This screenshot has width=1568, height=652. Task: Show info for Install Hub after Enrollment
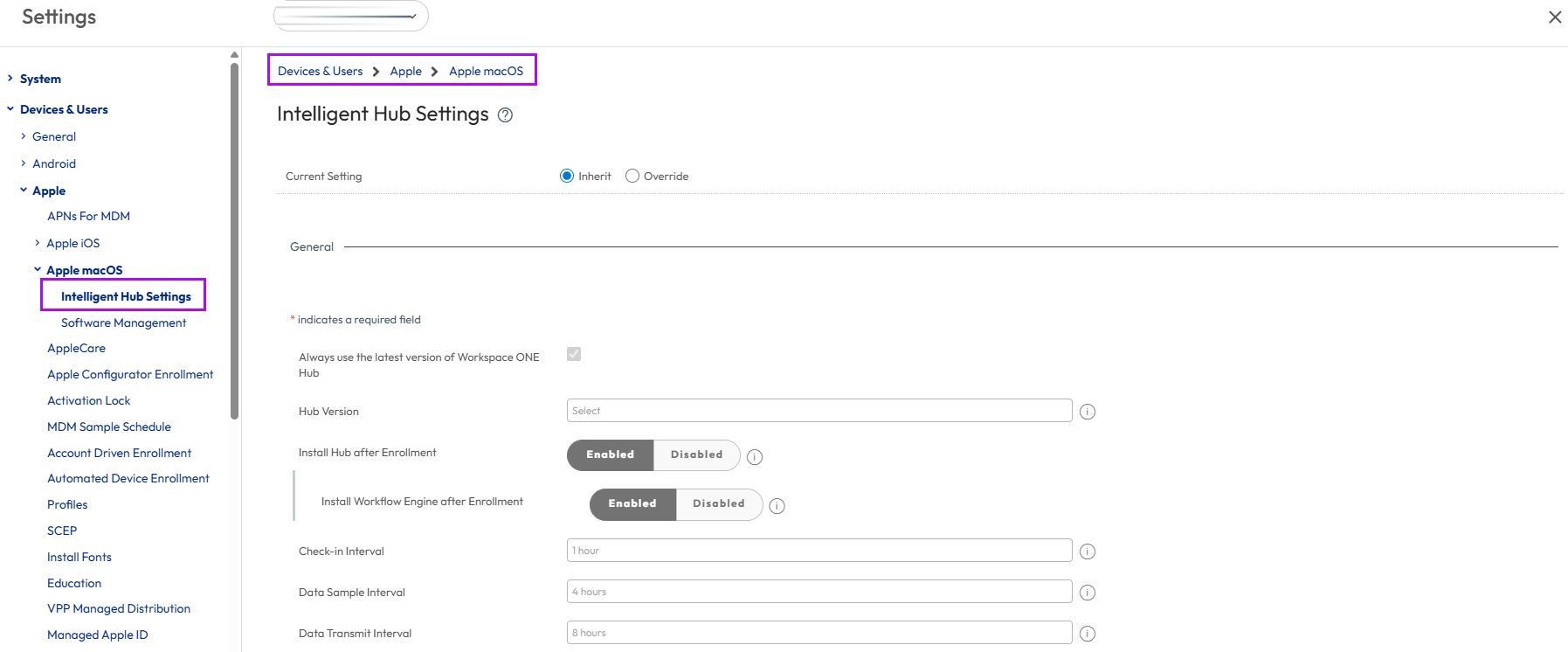755,457
